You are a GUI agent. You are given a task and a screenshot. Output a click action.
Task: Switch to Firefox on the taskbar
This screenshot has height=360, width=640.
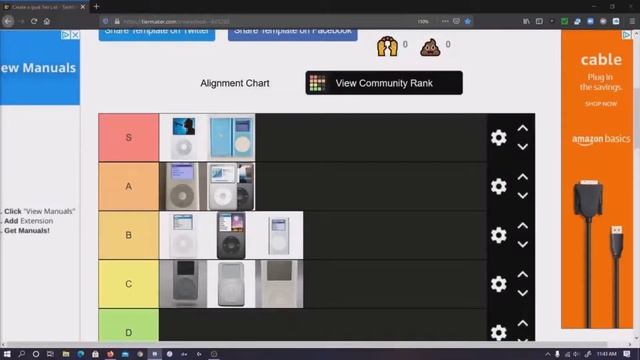click(x=110, y=354)
